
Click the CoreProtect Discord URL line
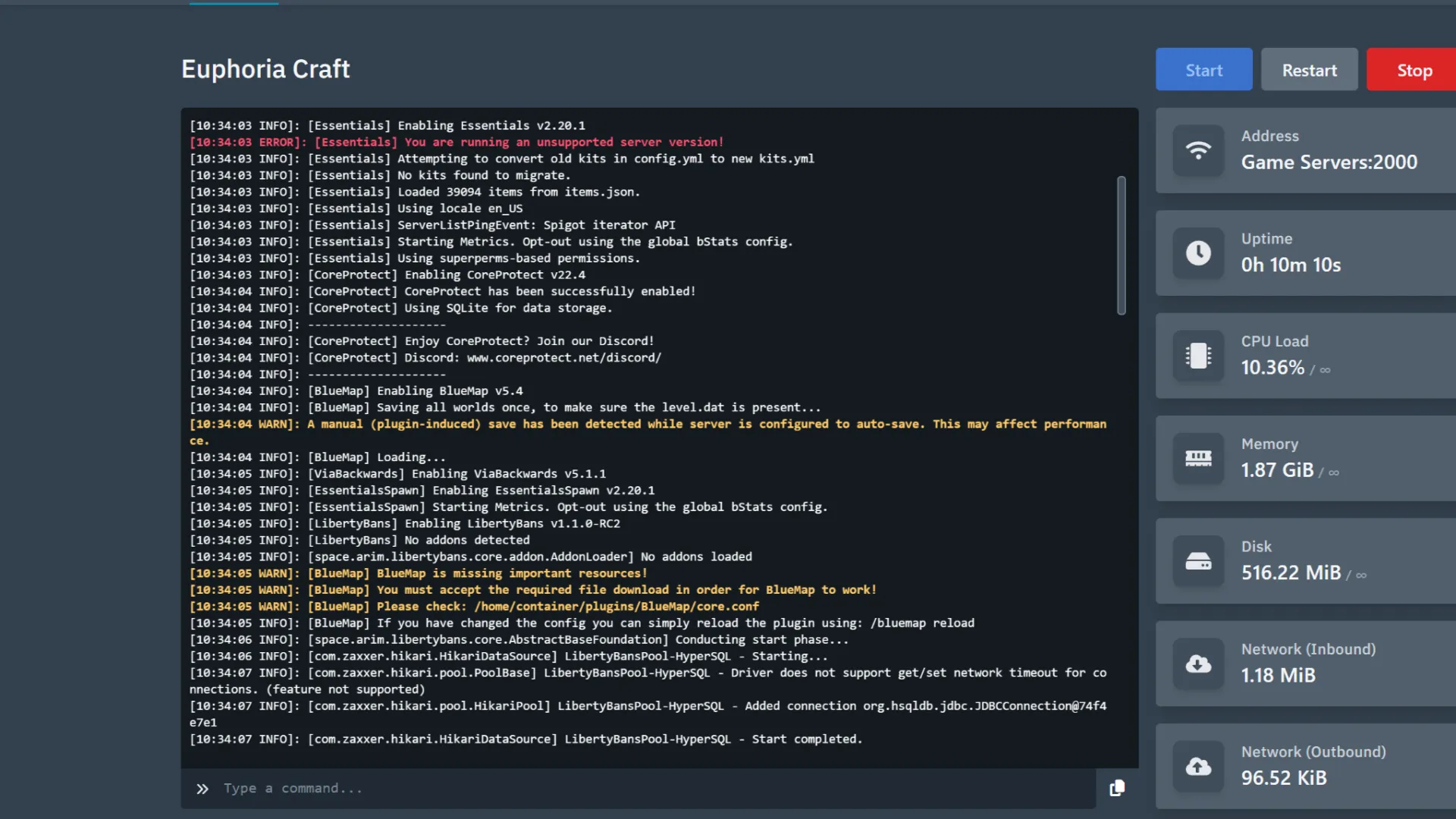pos(425,358)
